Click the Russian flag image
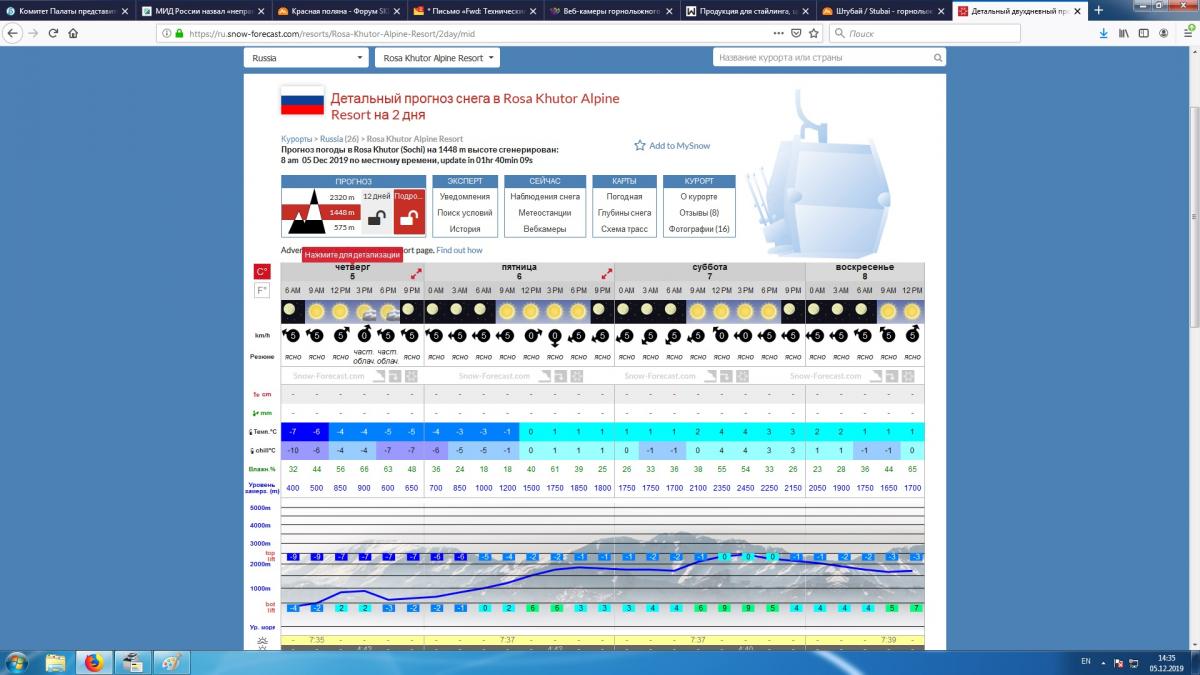 (302, 101)
